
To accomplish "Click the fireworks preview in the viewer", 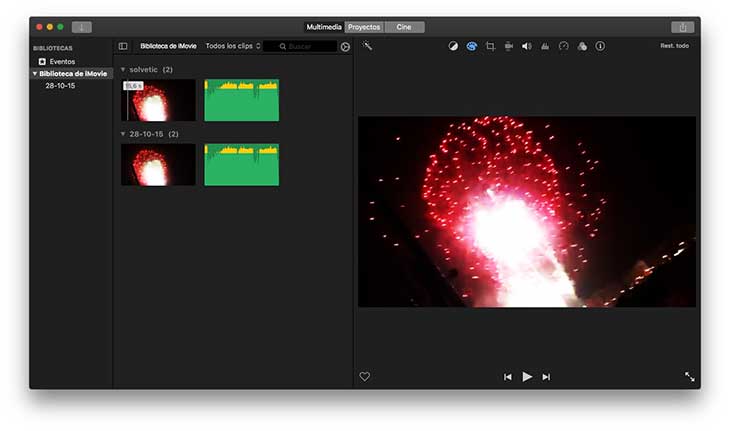I will pyautogui.click(x=527, y=212).
